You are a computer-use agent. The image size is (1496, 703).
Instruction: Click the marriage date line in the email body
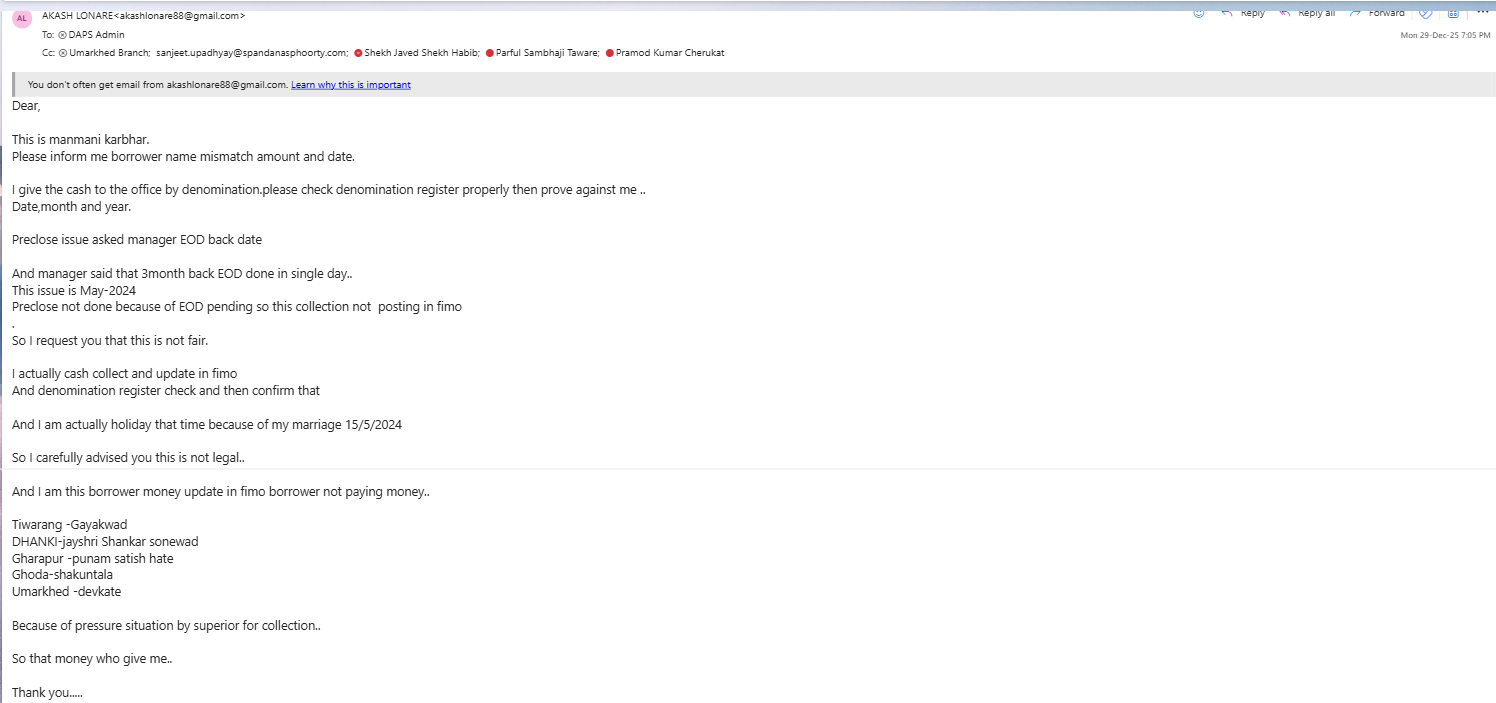pos(207,424)
